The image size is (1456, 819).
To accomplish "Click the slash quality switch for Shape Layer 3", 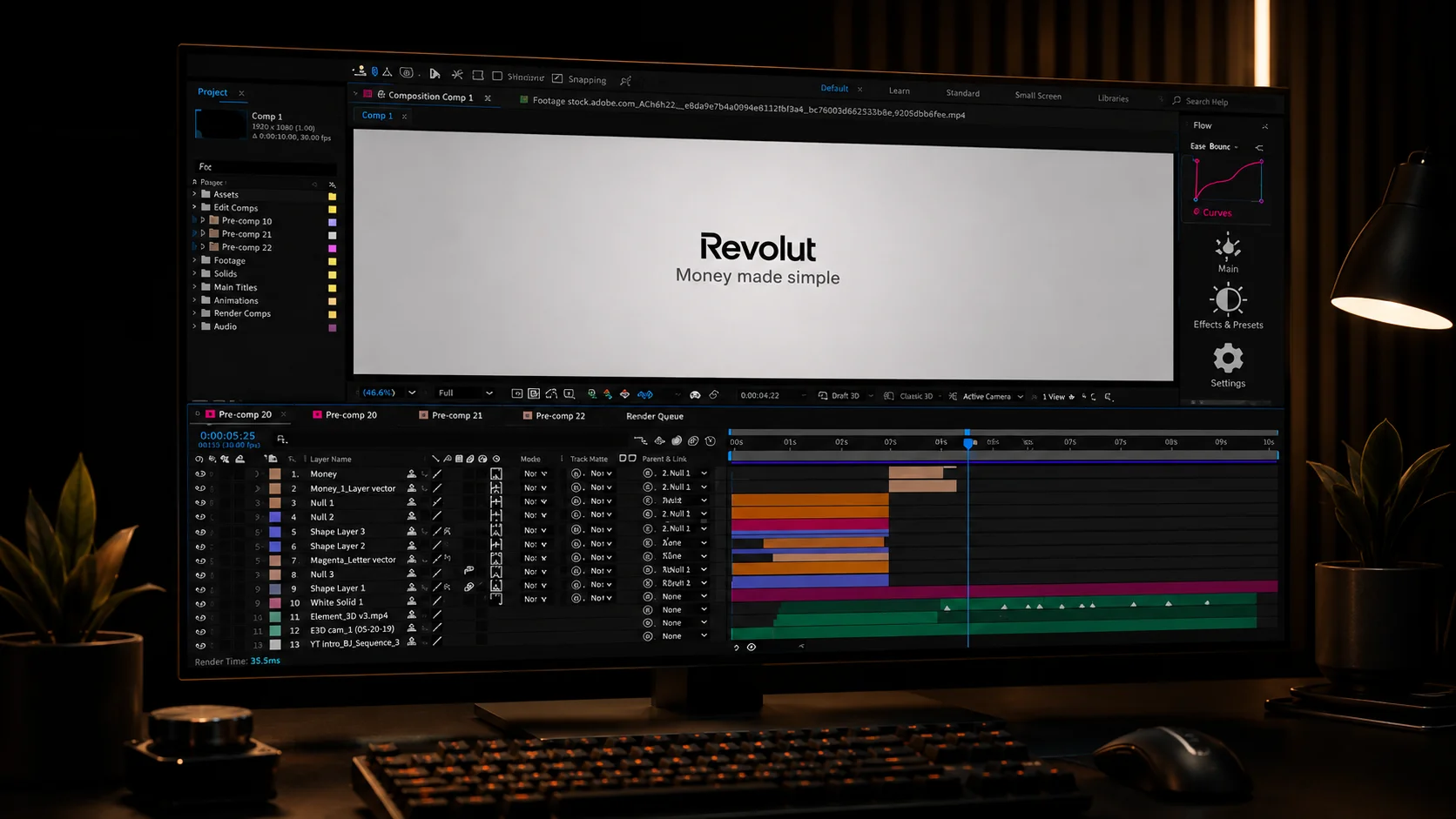I will [x=437, y=531].
